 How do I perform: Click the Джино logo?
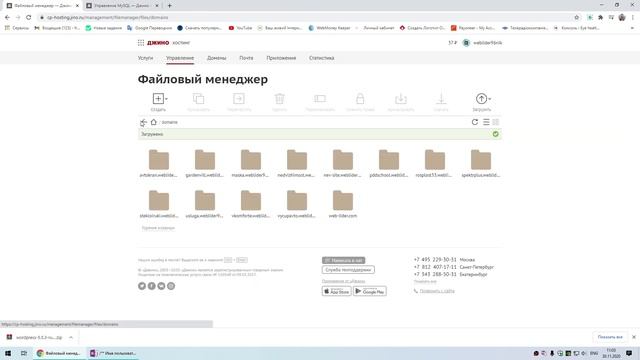click(158, 42)
